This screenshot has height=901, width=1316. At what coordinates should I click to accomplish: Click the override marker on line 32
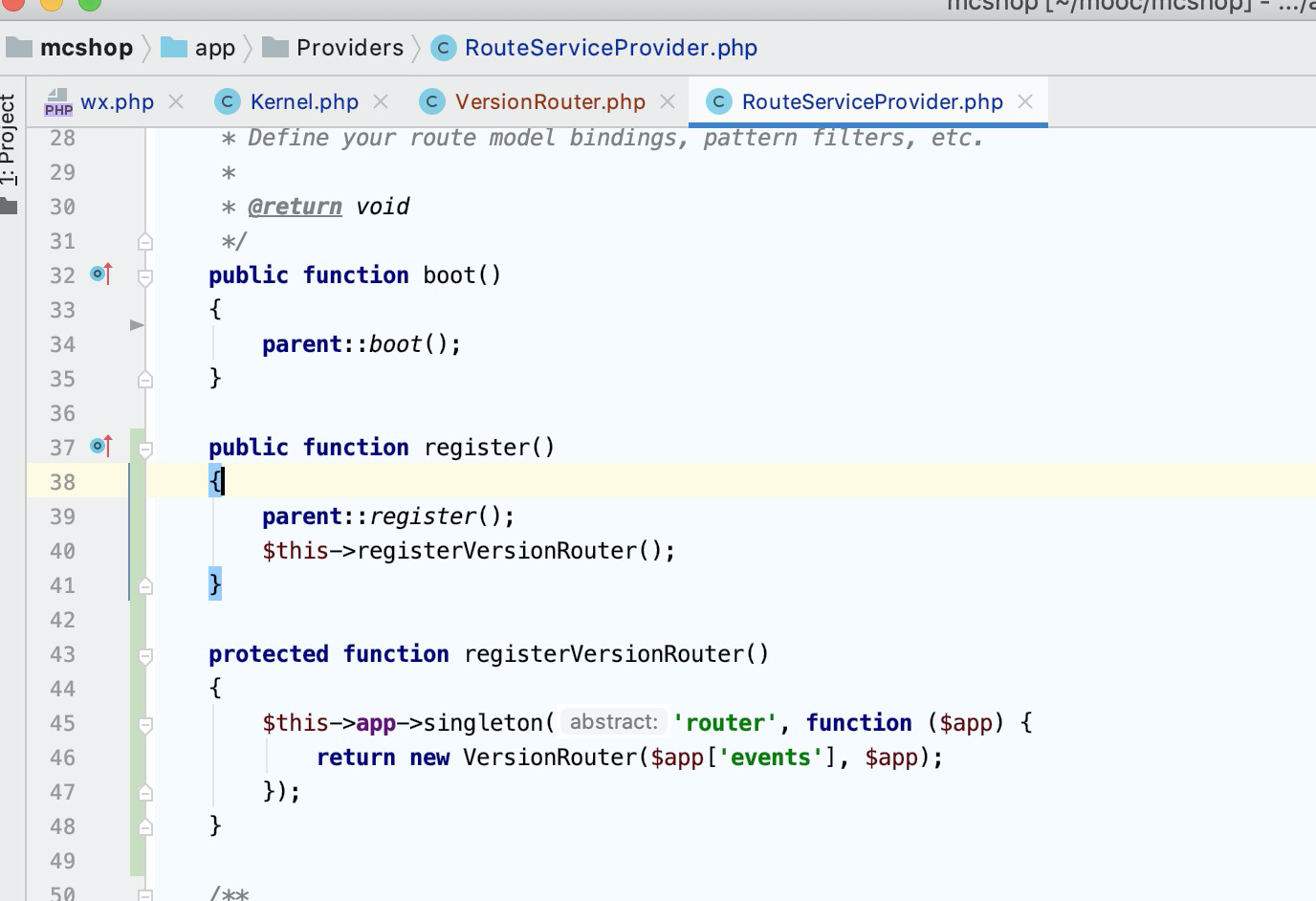pos(101,275)
